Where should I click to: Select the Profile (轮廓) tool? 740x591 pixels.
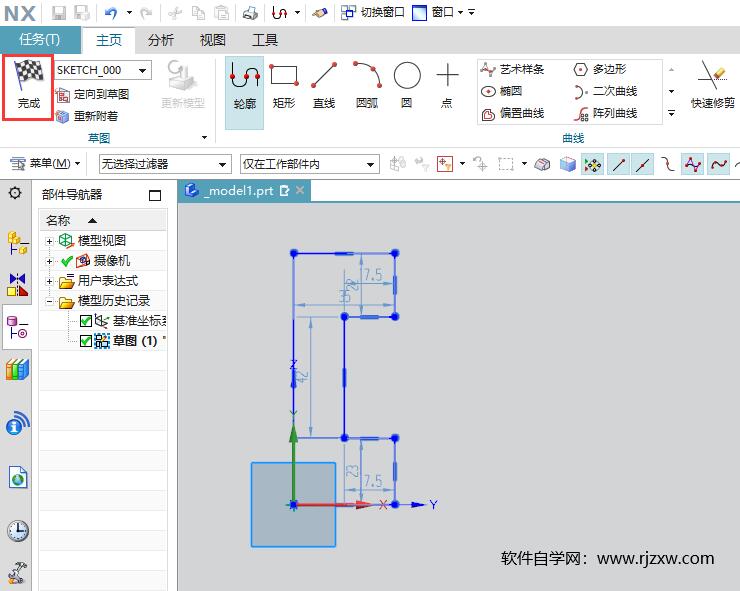[244, 92]
